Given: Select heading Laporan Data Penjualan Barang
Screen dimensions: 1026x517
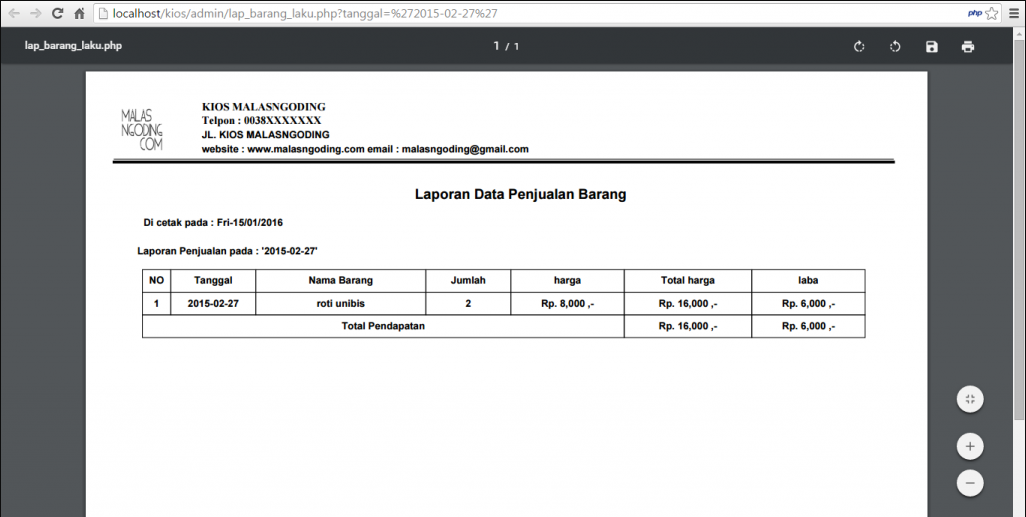Looking at the screenshot, I should coord(520,194).
